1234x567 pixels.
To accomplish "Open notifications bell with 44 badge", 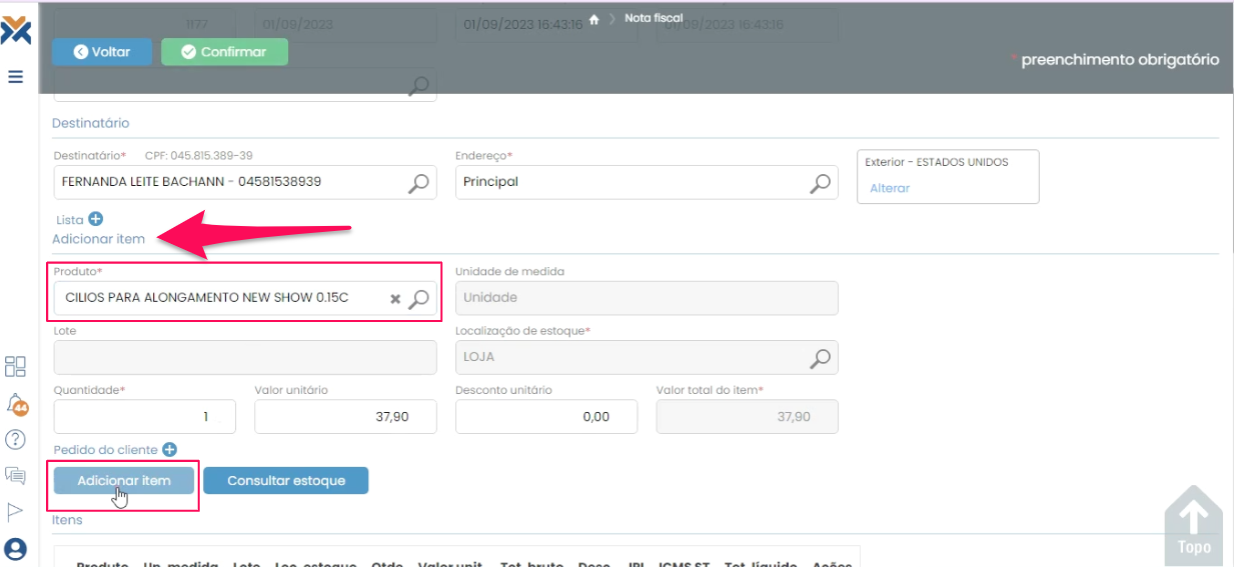I will click(15, 403).
